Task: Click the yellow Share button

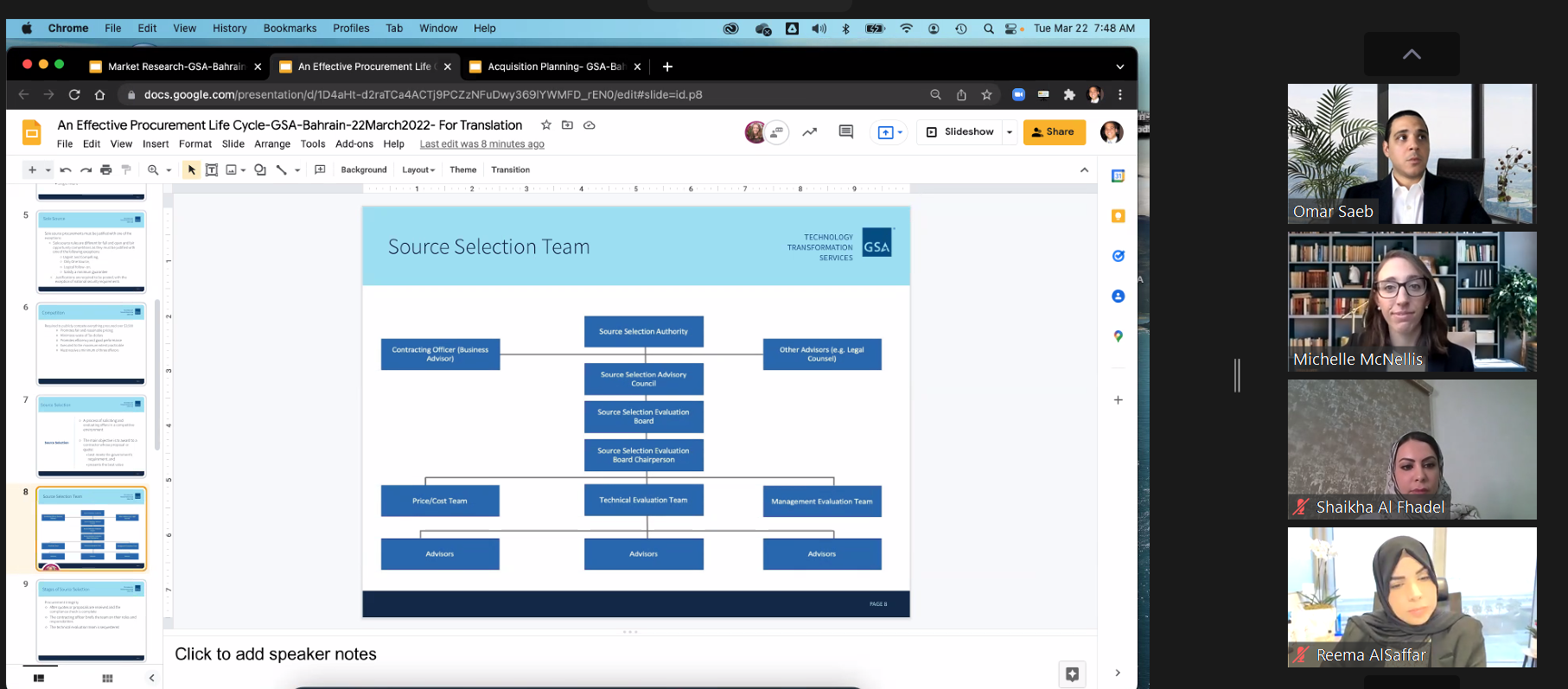Action: 1054,132
